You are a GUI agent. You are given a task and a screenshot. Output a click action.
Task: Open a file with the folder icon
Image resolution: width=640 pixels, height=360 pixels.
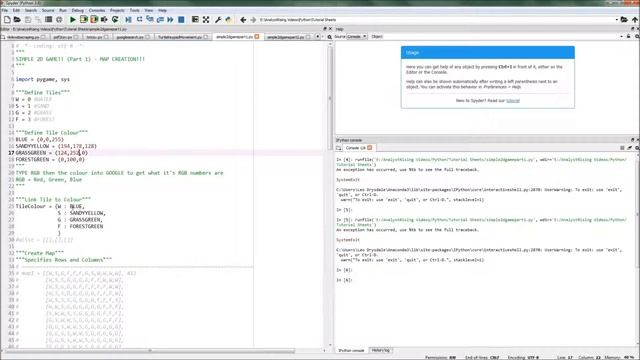(17, 20)
